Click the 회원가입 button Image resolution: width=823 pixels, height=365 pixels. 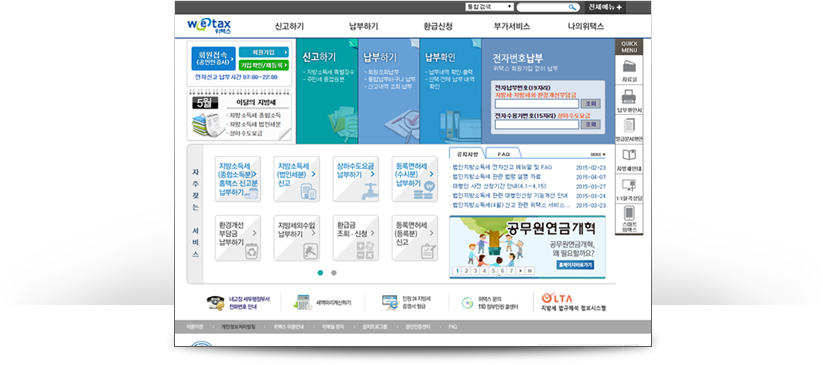[263, 52]
